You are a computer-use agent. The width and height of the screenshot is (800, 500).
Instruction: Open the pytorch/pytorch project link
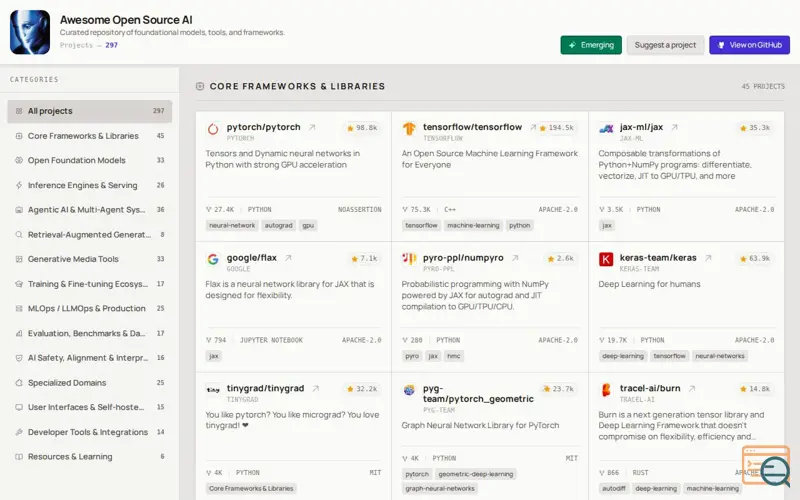tap(263, 127)
